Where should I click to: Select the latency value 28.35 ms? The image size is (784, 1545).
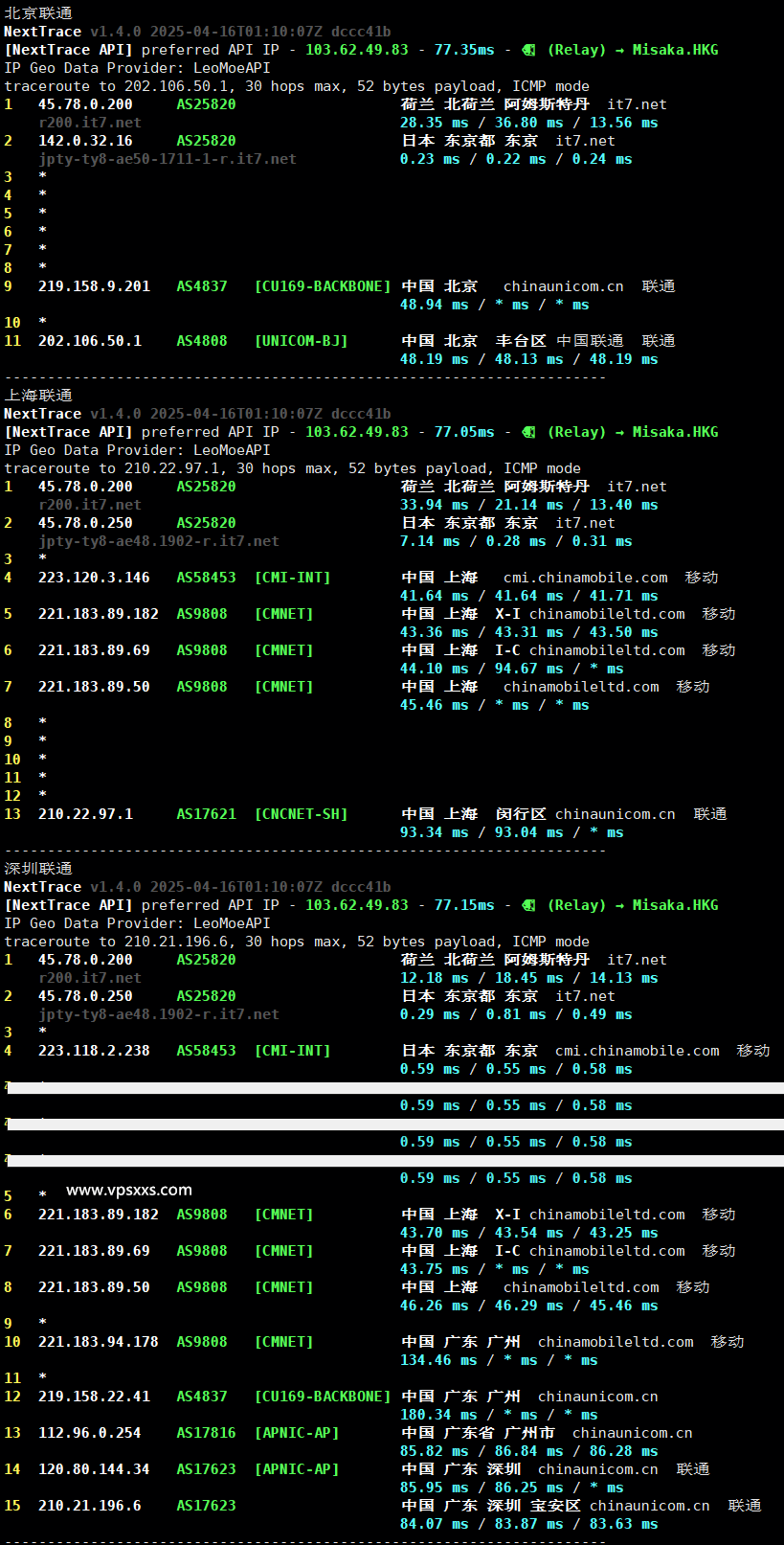coord(435,123)
